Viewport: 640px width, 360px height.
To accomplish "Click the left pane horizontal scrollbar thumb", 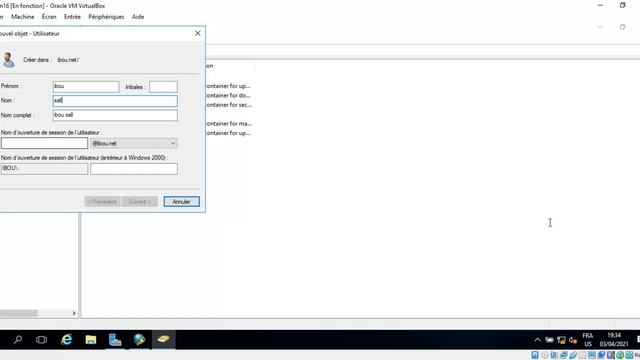I will [18, 313].
